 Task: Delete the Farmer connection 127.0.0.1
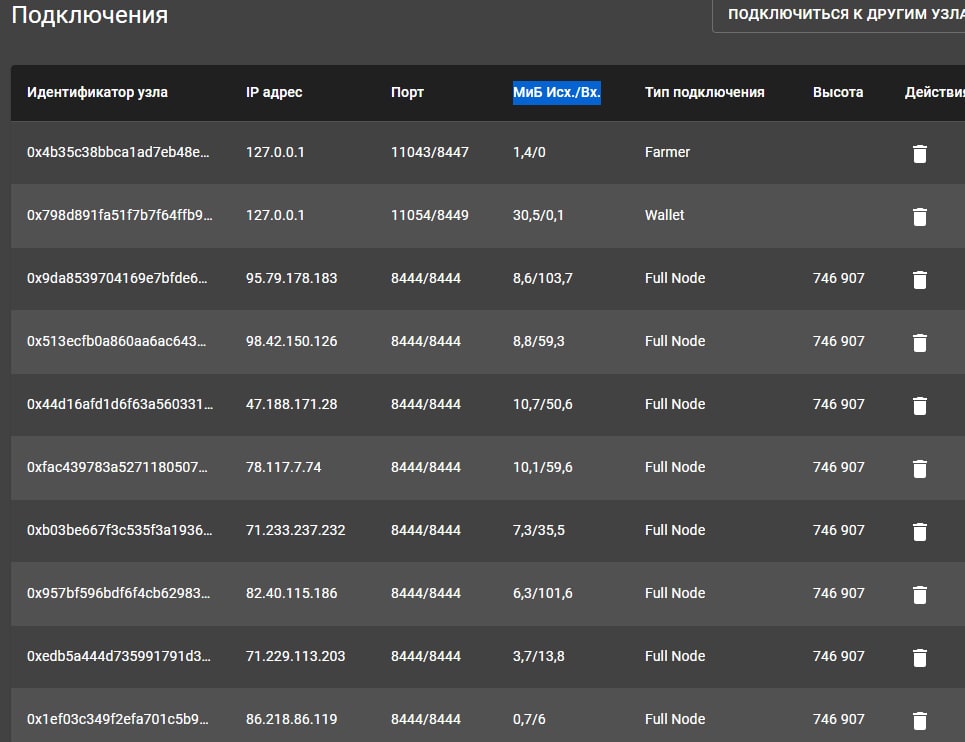919,153
